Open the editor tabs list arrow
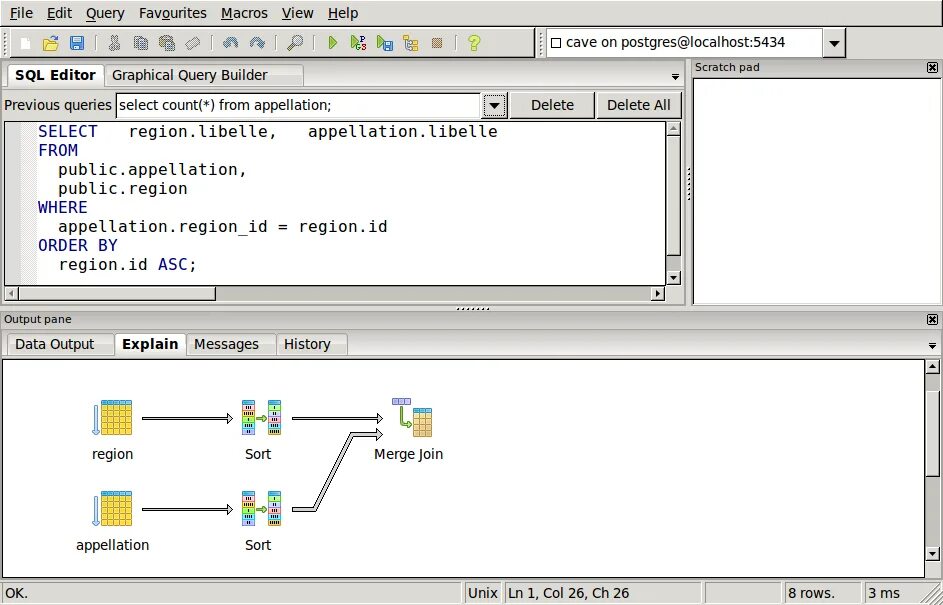Image resolution: width=943 pixels, height=605 pixels. pyautogui.click(x=675, y=77)
